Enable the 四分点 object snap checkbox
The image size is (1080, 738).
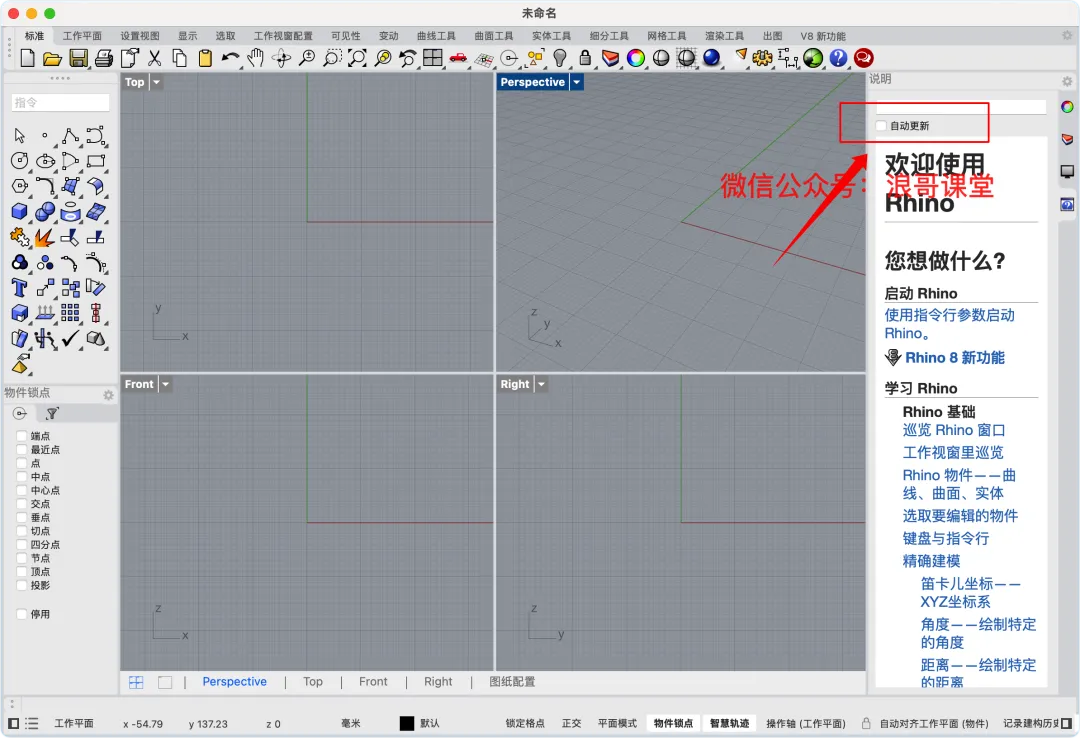tap(21, 544)
